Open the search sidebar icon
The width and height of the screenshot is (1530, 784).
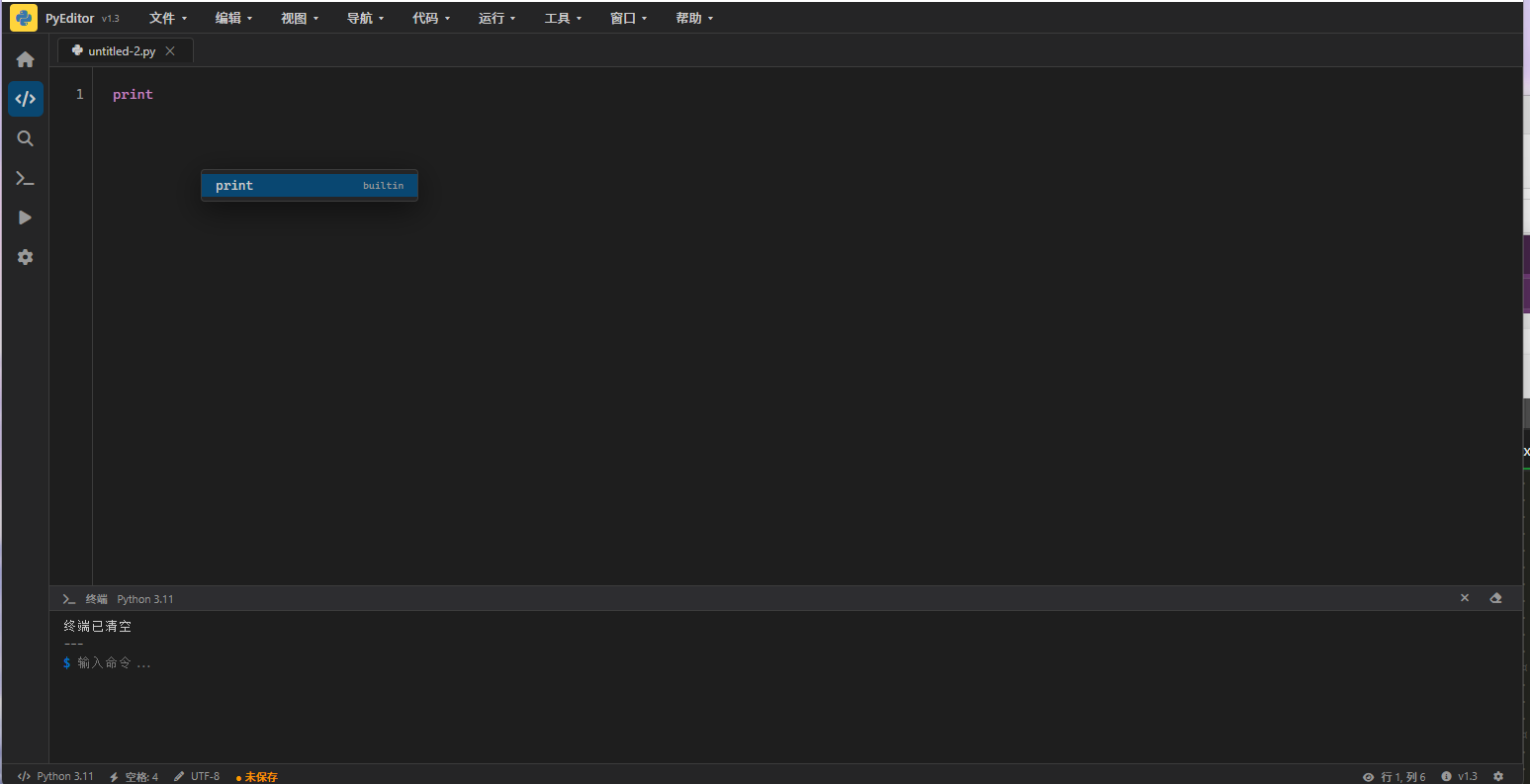click(x=26, y=138)
